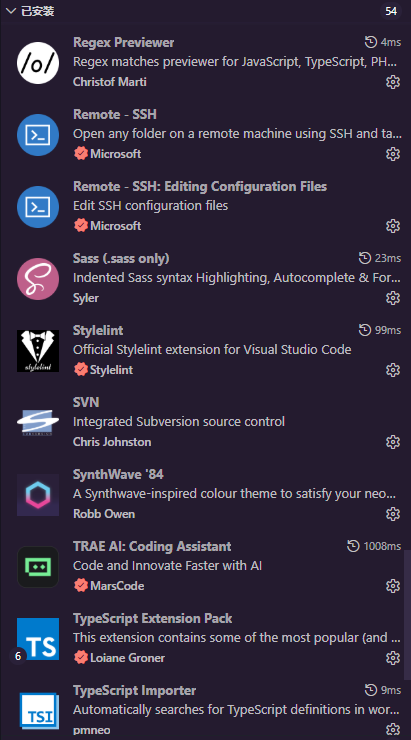Click the Microsoft publisher under Remote - SSH
Screen dimensions: 411x740
point(116,154)
